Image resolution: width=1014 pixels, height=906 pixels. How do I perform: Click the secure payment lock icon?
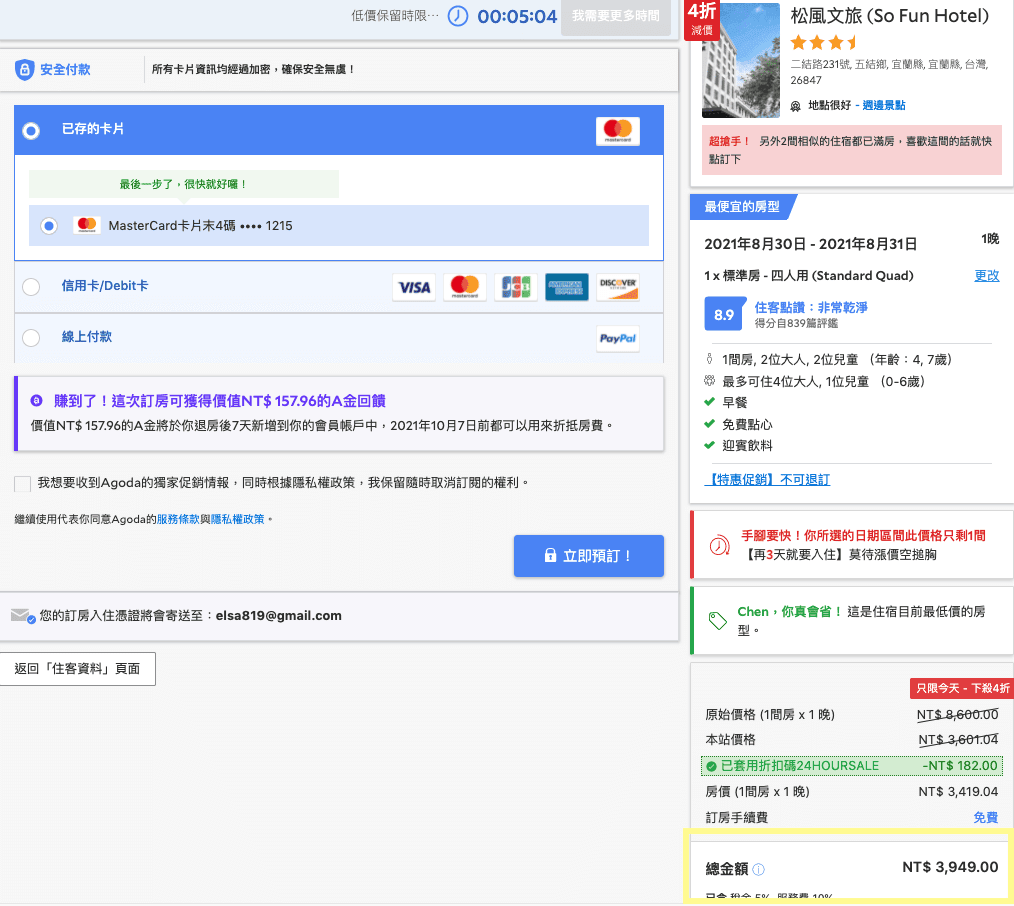pos(33,69)
